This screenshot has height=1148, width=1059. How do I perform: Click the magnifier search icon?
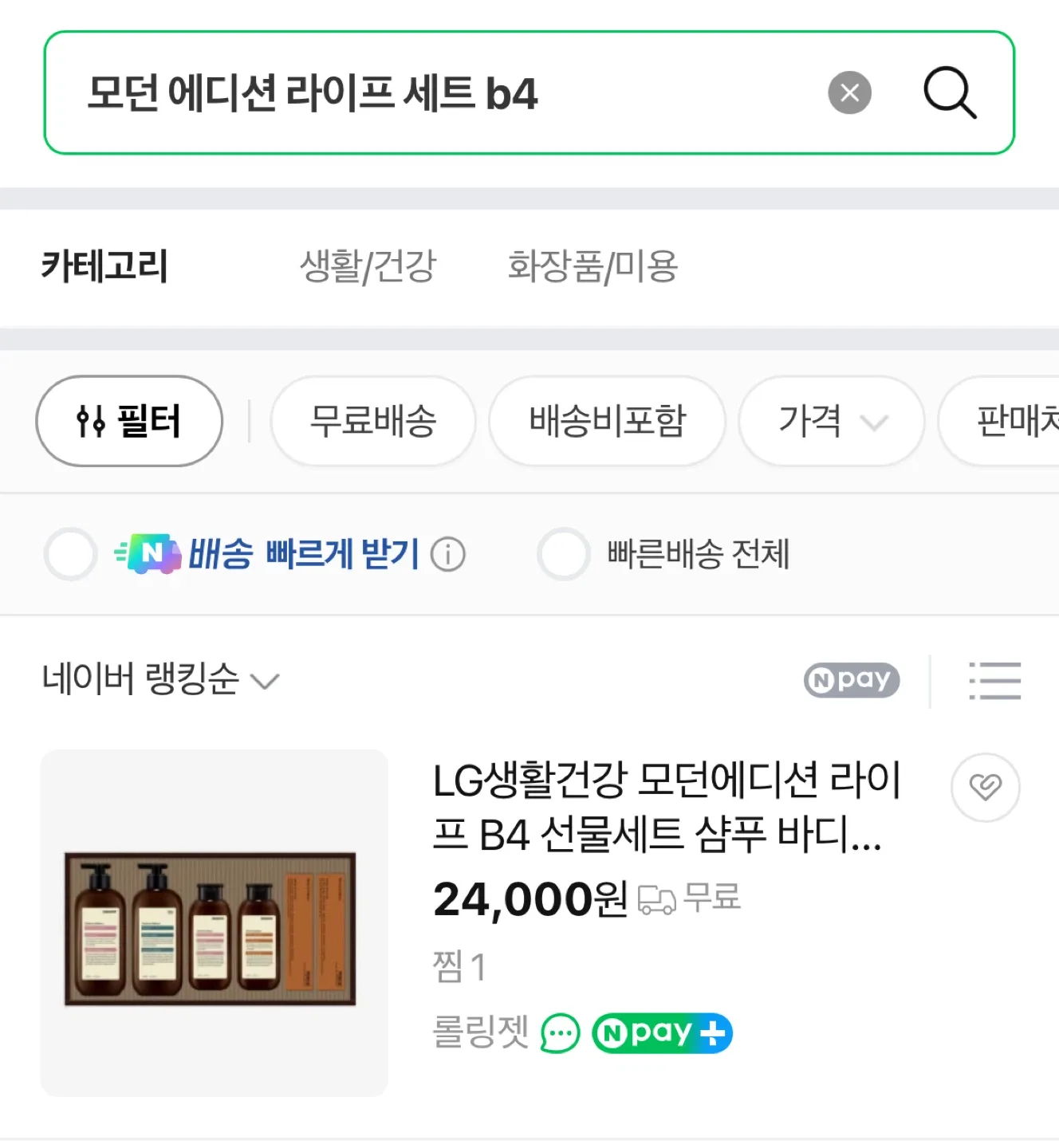point(949,93)
